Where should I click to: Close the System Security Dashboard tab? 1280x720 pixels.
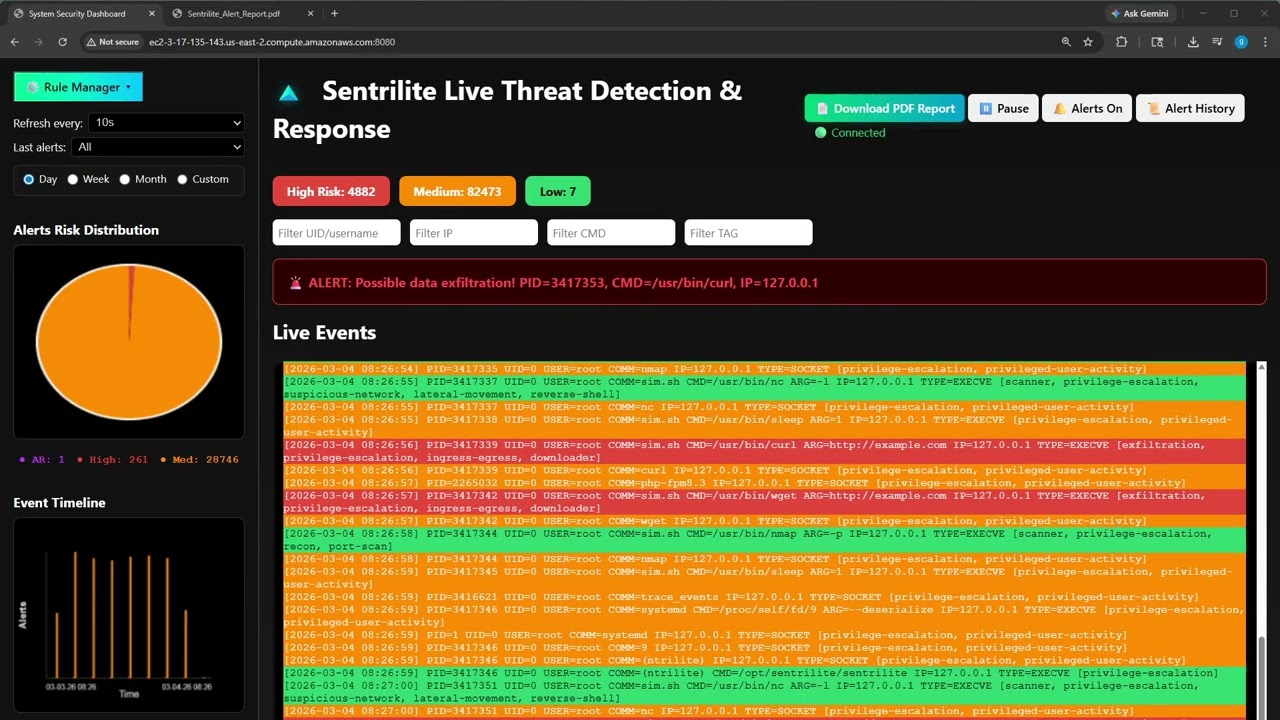152,14
